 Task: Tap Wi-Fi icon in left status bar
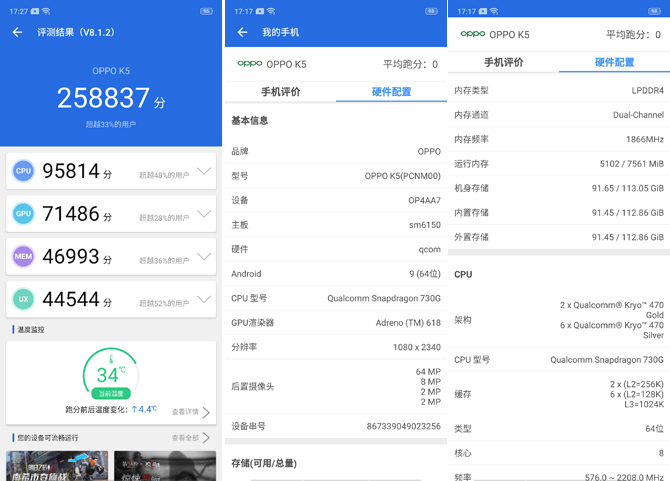pyautogui.click(x=46, y=11)
